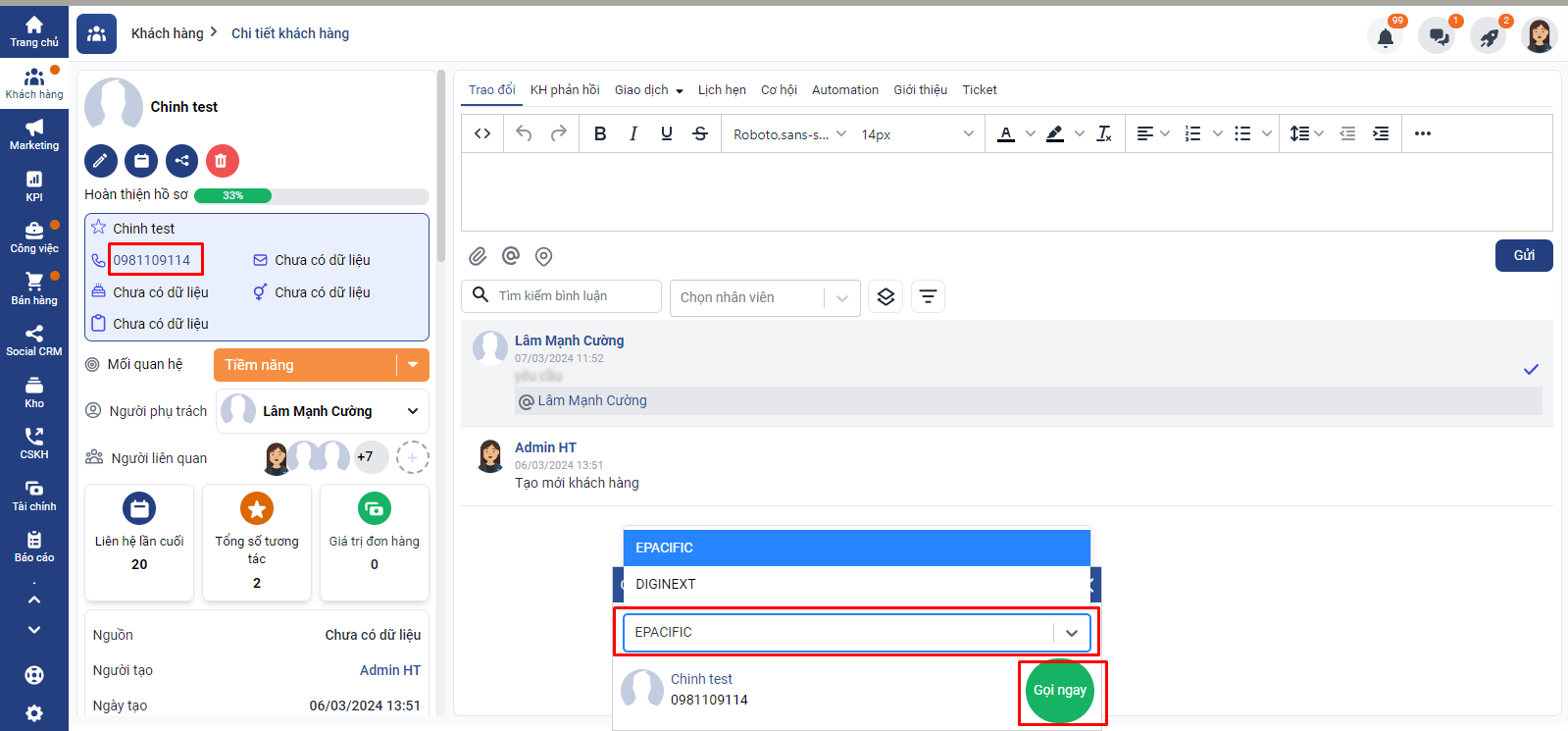Click the mention @ icon below editor
1568x731 pixels.
[x=511, y=256]
